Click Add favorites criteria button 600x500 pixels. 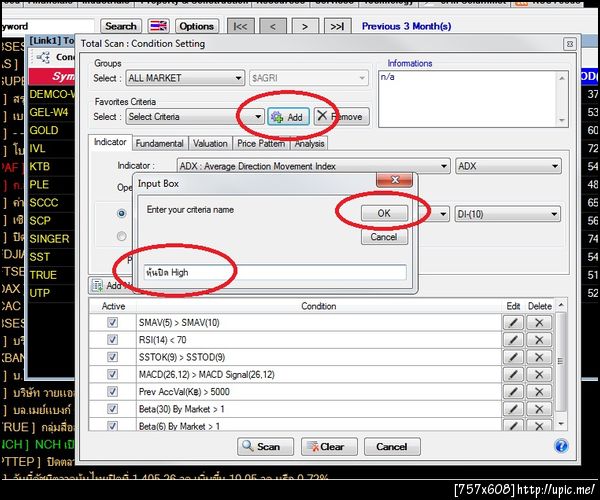[288, 117]
